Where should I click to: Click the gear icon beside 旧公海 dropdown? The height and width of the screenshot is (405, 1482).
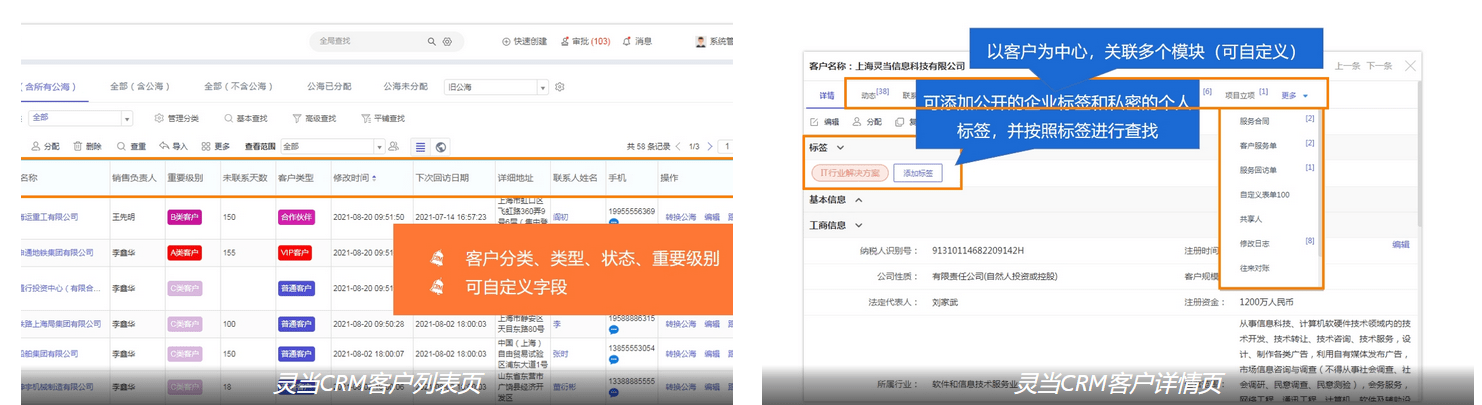point(560,87)
